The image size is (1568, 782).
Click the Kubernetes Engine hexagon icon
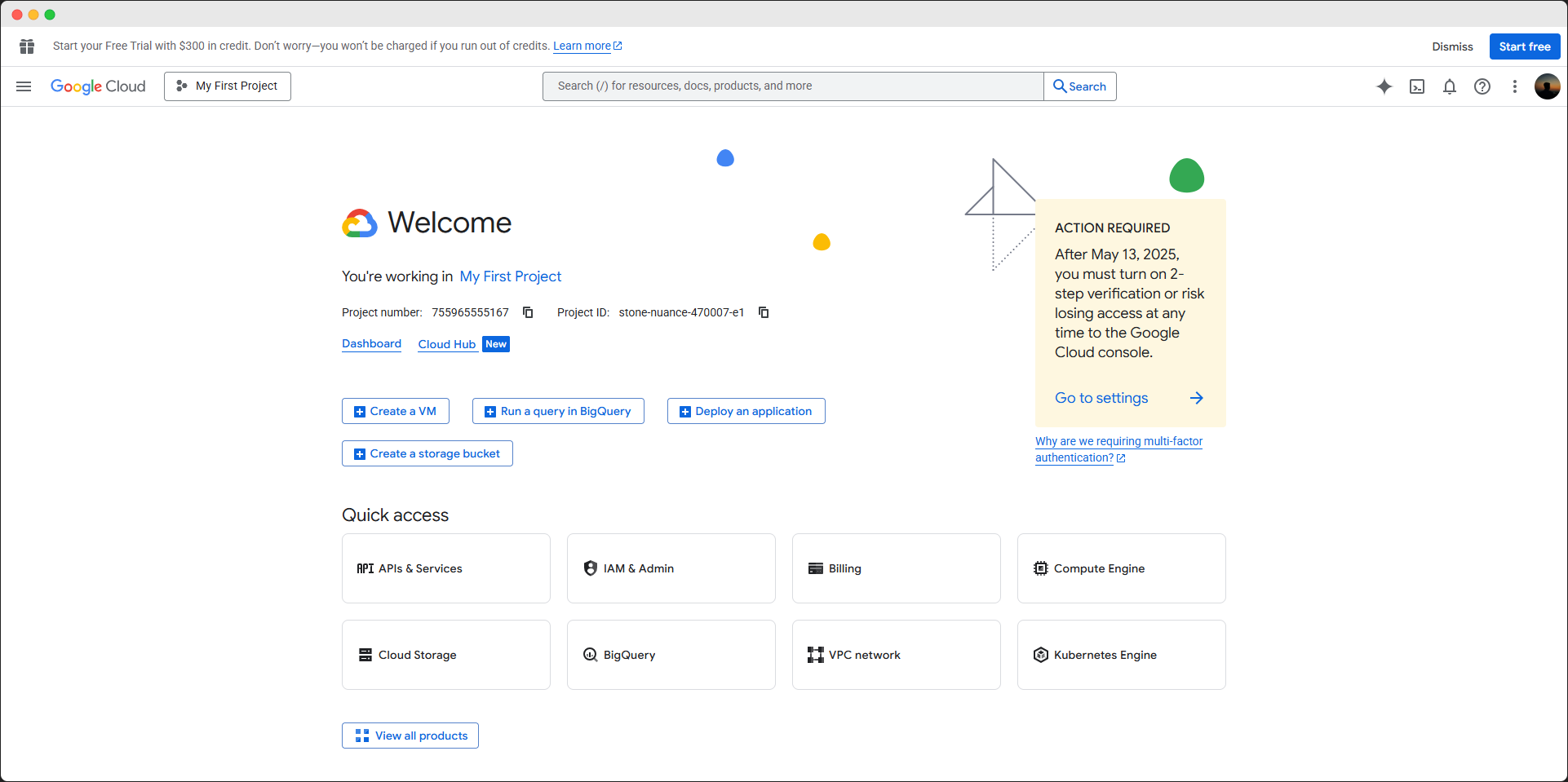click(1041, 655)
